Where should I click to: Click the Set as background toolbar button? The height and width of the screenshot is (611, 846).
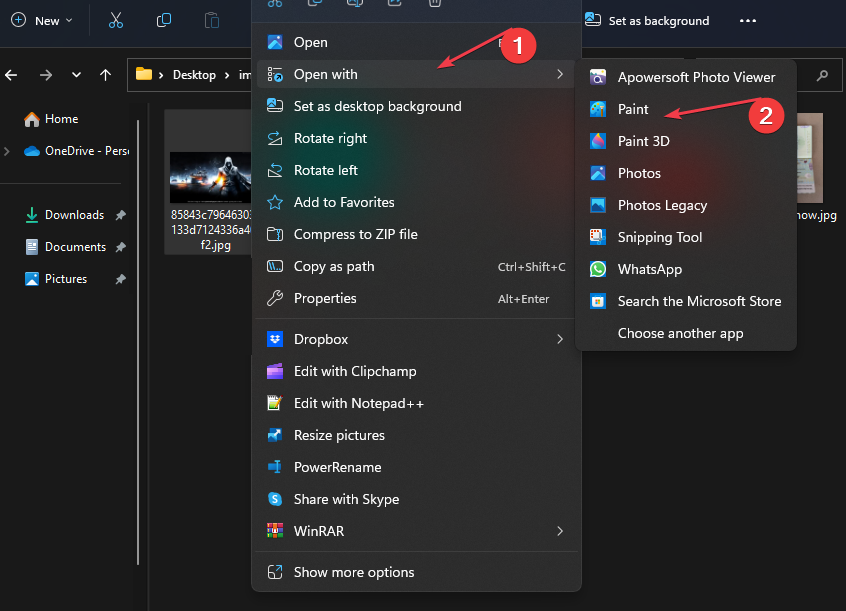[x=647, y=21]
